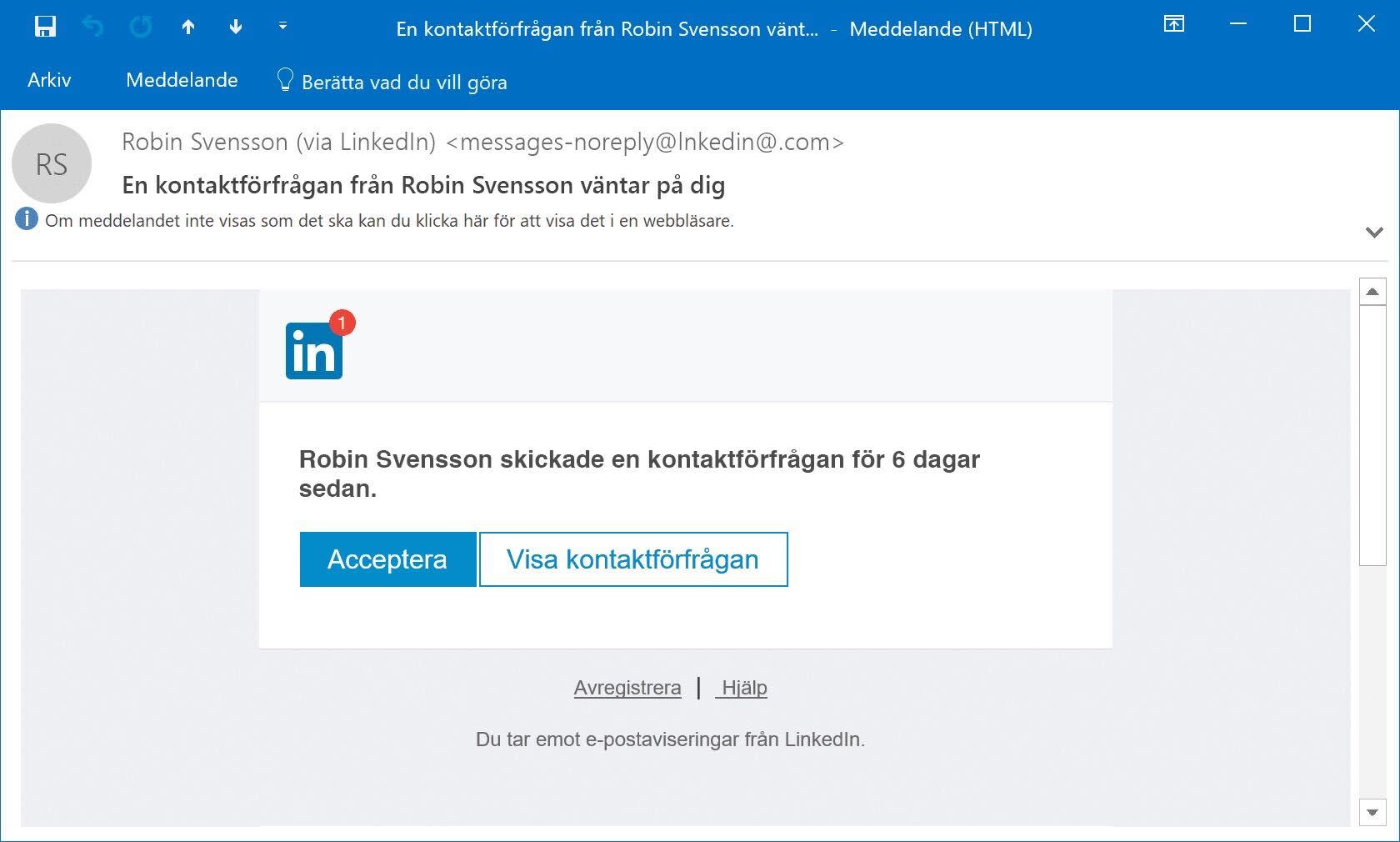Click the RS sender avatar

point(52,163)
